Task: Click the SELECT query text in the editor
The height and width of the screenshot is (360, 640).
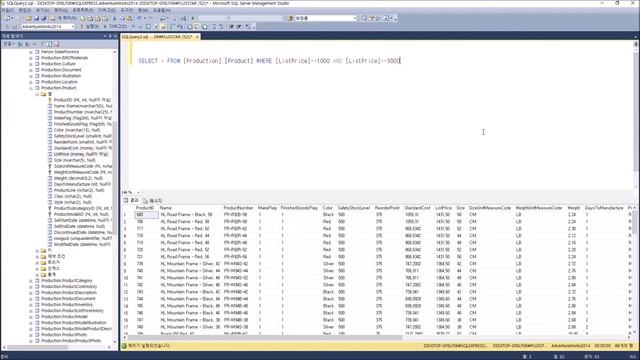Action: click(x=269, y=61)
